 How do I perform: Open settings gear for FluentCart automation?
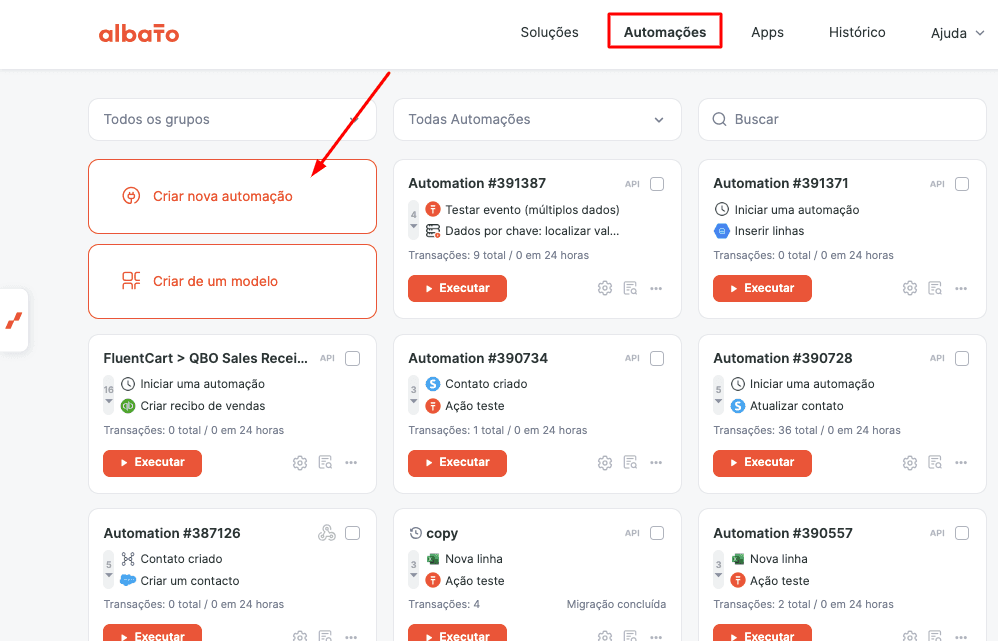pyautogui.click(x=300, y=463)
